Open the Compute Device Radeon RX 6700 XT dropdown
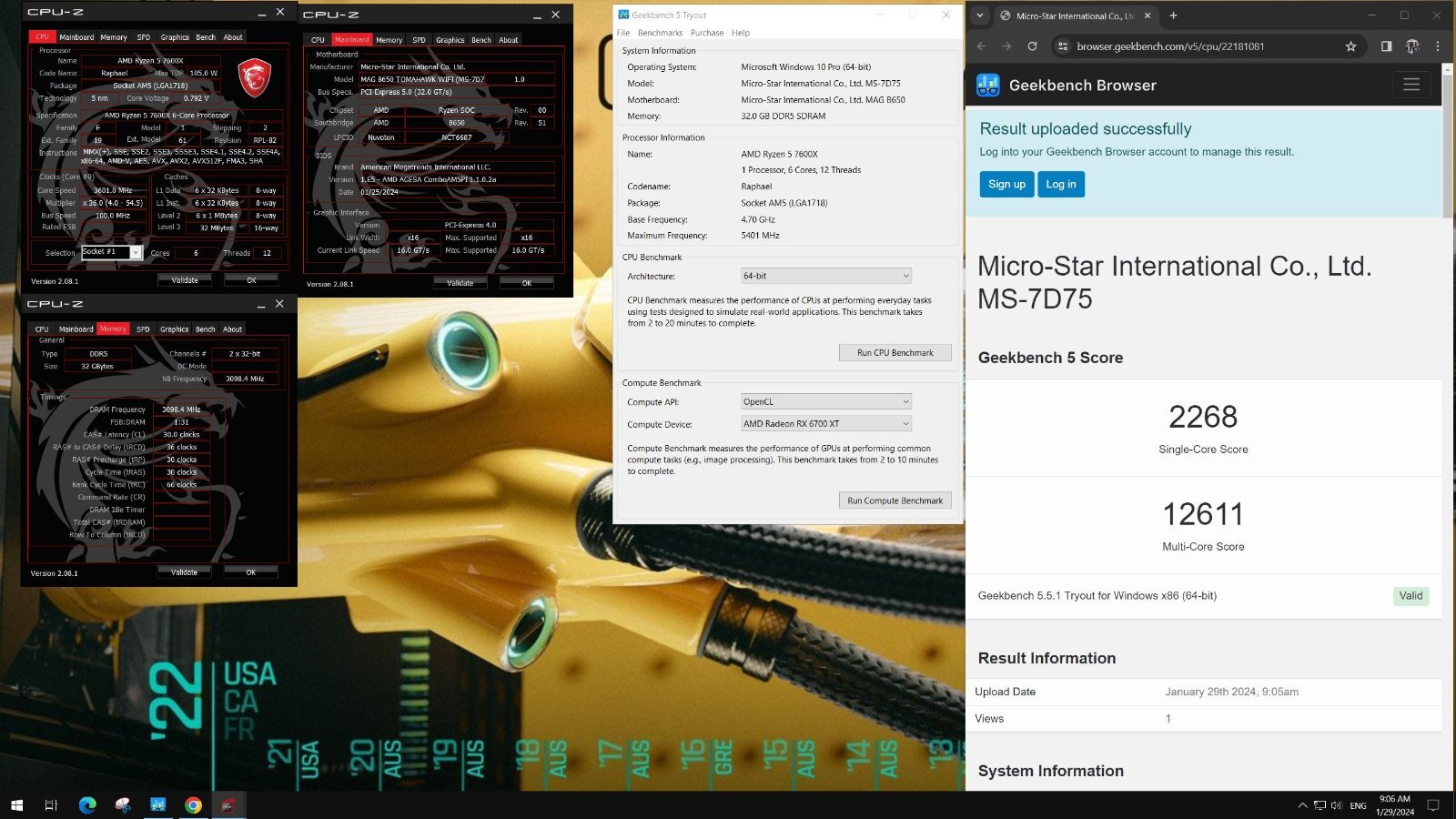Screen dimensions: 1456x819 pos(826,423)
